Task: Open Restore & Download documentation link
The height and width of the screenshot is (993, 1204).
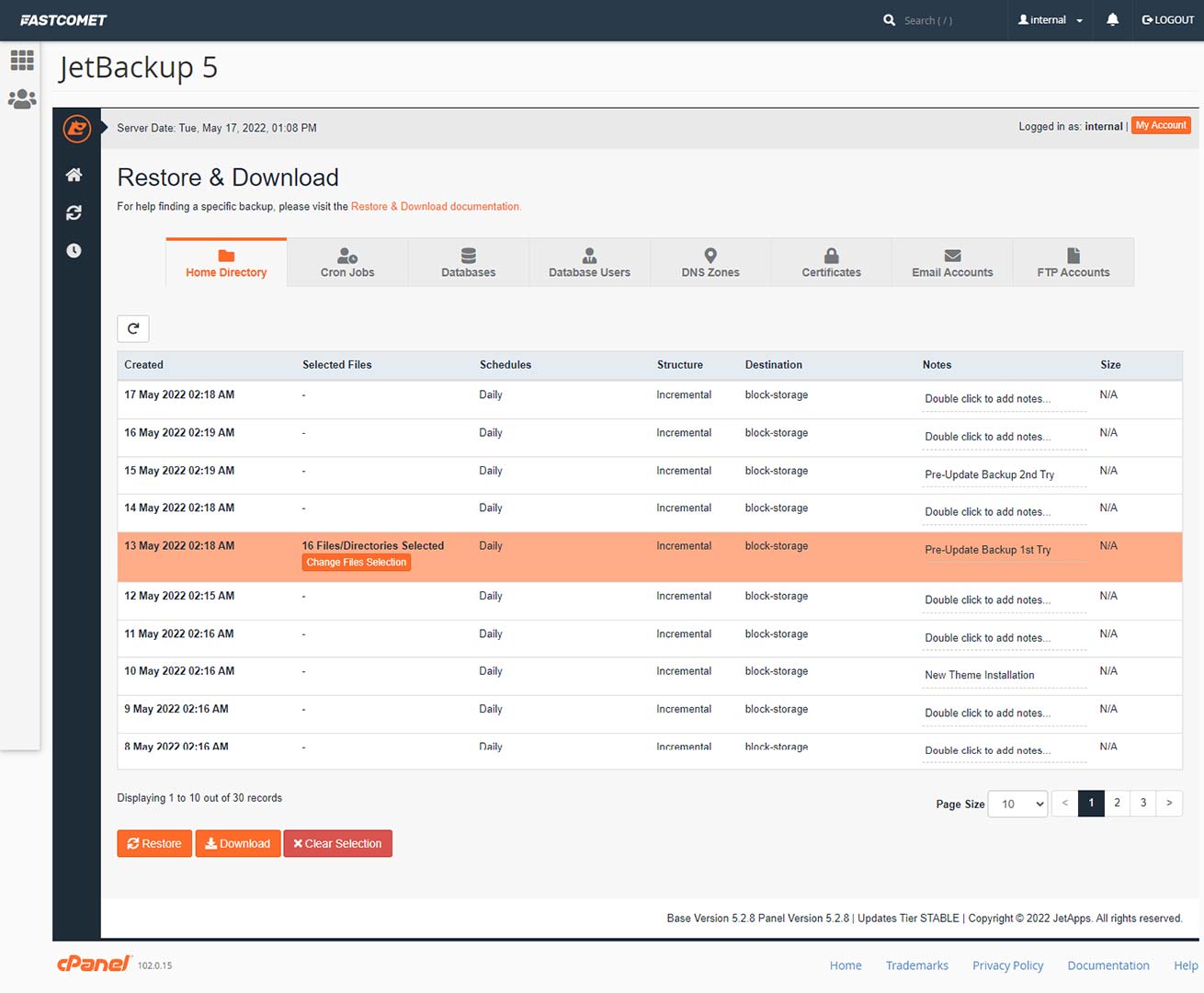Action: 436,207
